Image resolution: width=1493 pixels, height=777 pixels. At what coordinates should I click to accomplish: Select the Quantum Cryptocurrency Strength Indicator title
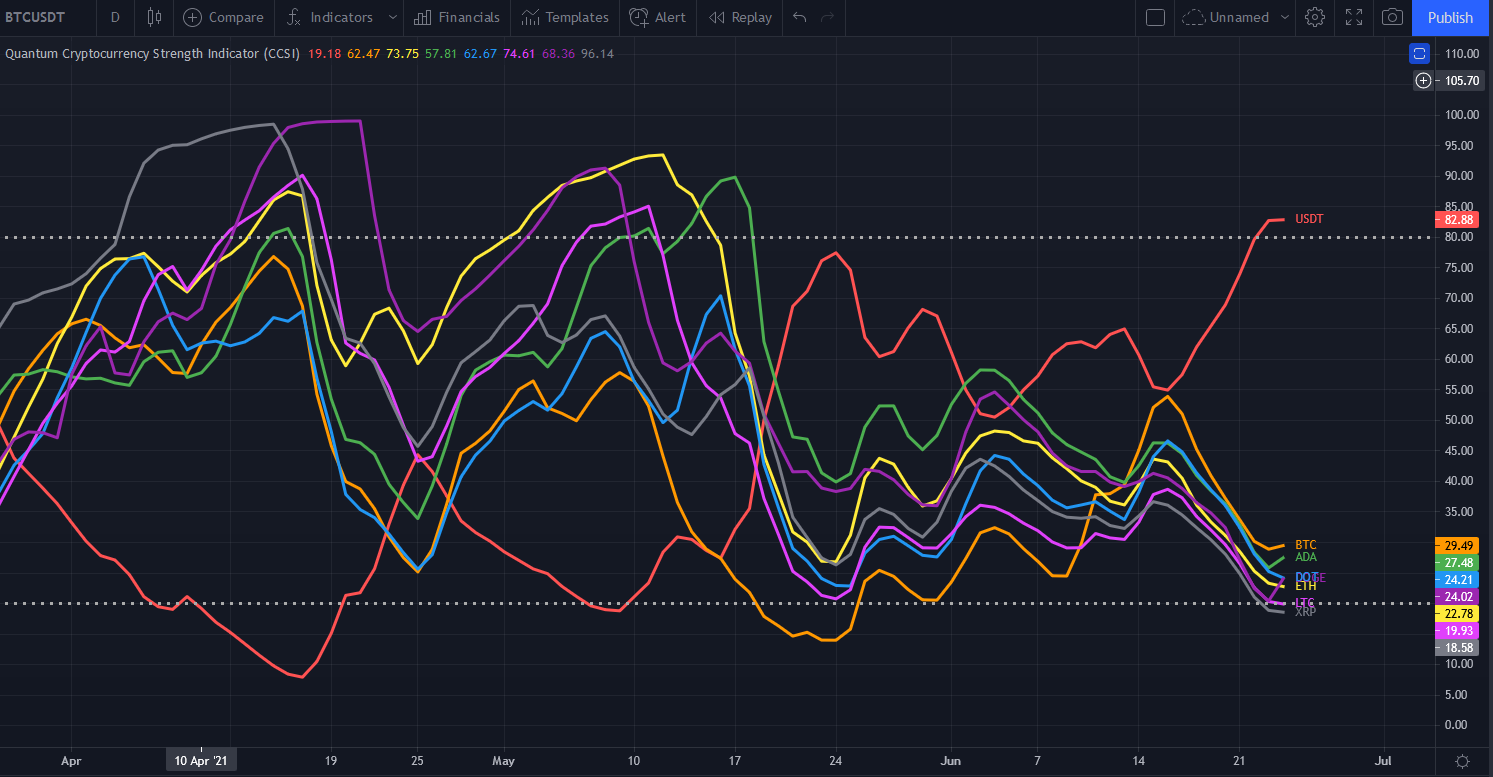coord(153,53)
